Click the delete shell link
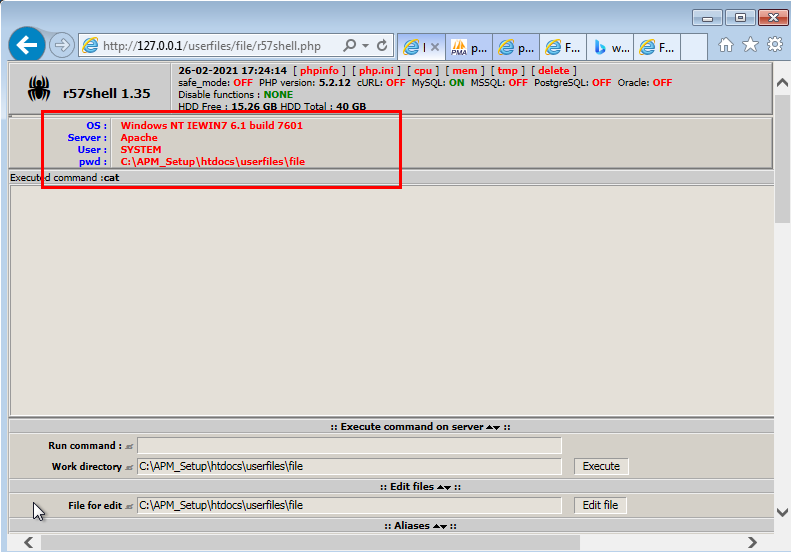The image size is (791, 552). coord(553,71)
